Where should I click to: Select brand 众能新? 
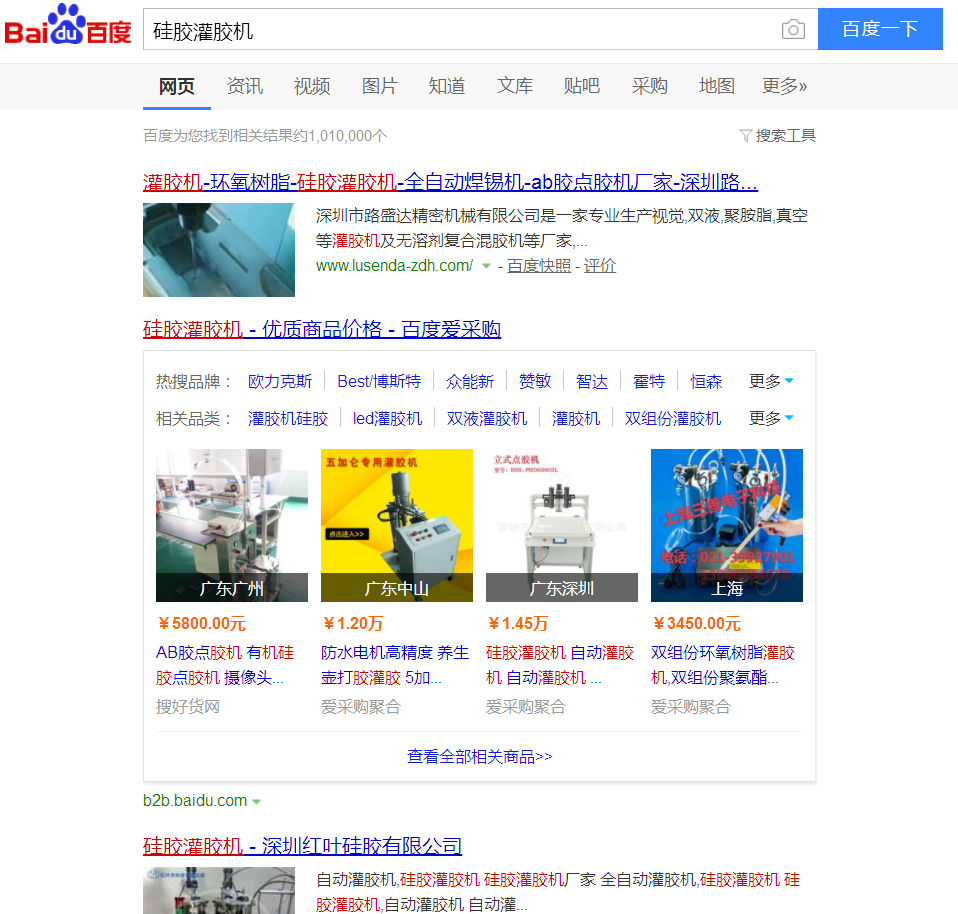[470, 382]
